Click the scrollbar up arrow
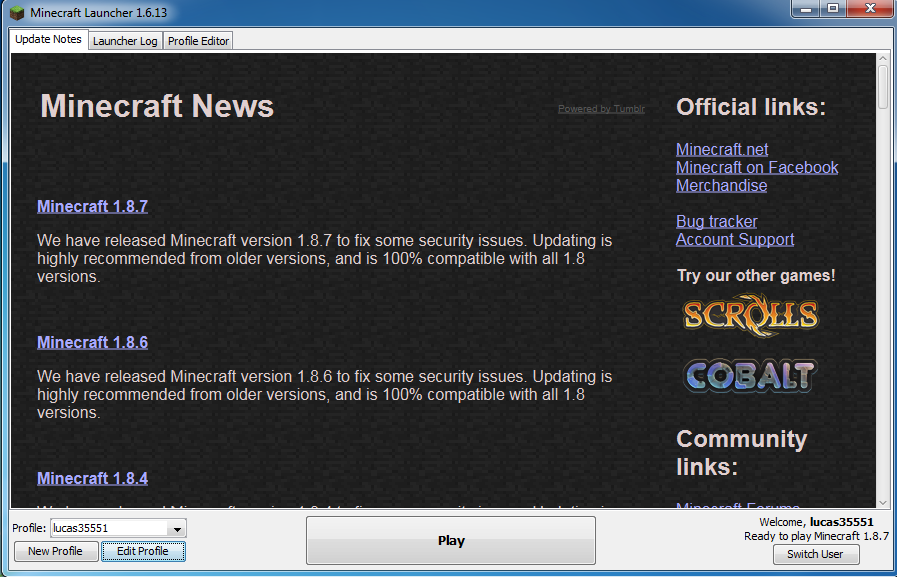This screenshot has height=577, width=897. (883, 58)
